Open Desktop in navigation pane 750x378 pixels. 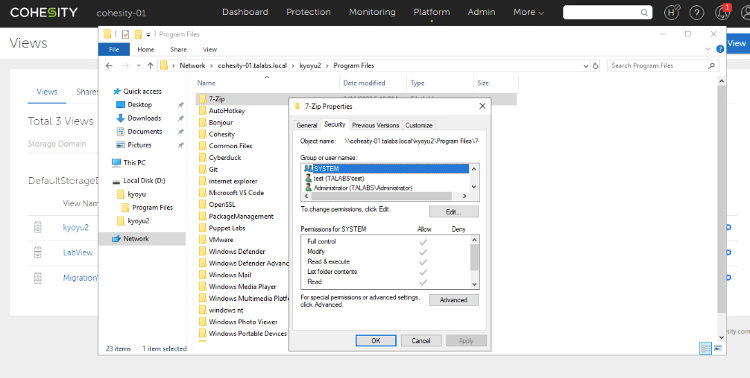pos(139,104)
